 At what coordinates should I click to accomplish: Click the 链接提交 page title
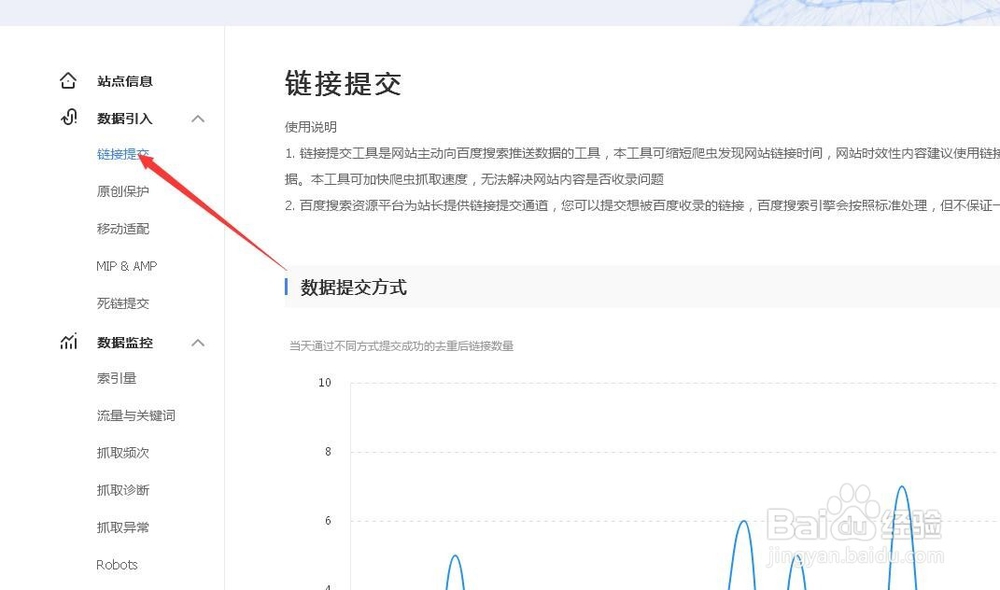(x=343, y=84)
